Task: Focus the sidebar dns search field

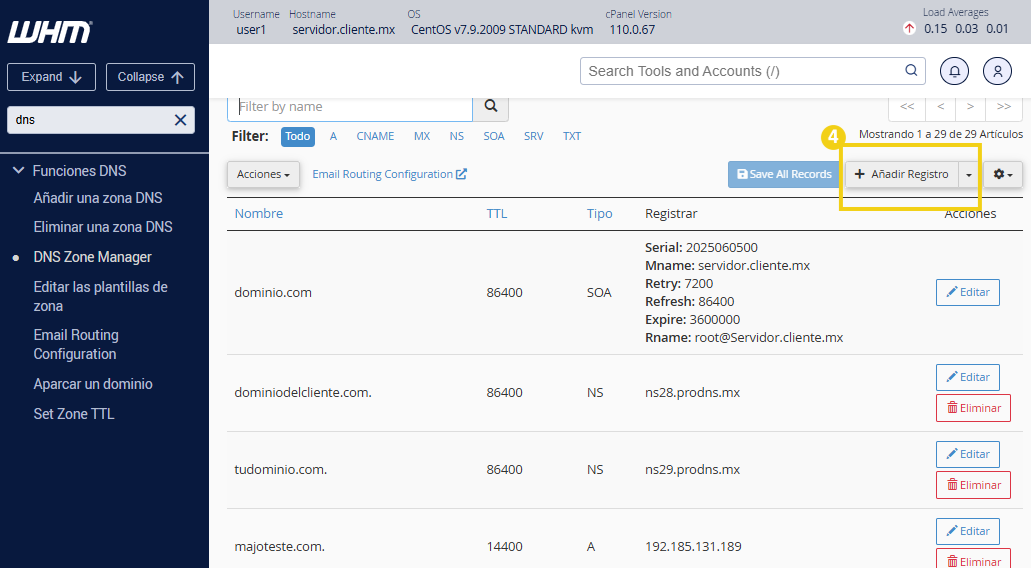Action: point(101,120)
